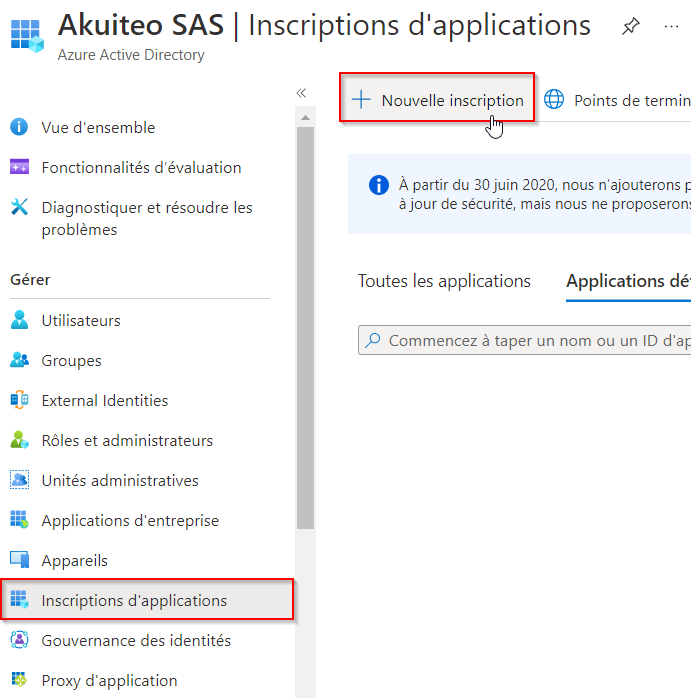This screenshot has height=698, width=691.
Task: Select Inscriptions d'applications in sidebar
Action: pyautogui.click(x=147, y=599)
